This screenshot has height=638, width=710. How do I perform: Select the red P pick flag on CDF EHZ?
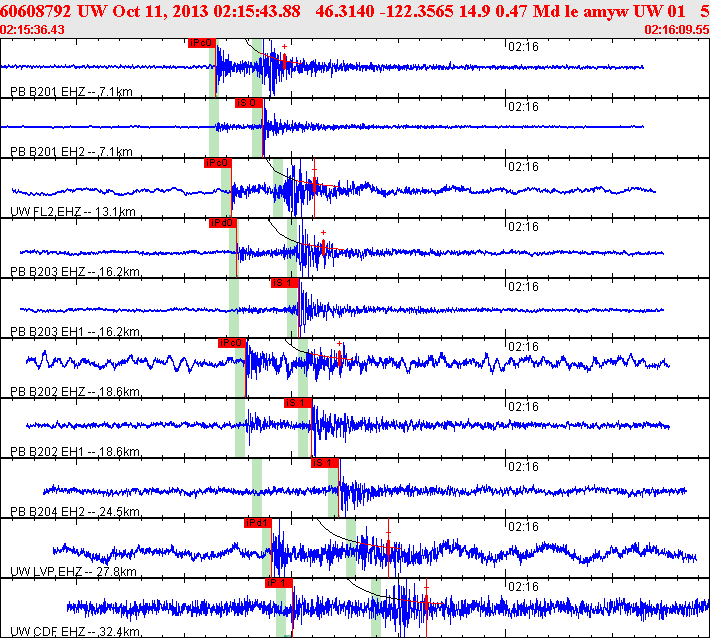click(278, 582)
